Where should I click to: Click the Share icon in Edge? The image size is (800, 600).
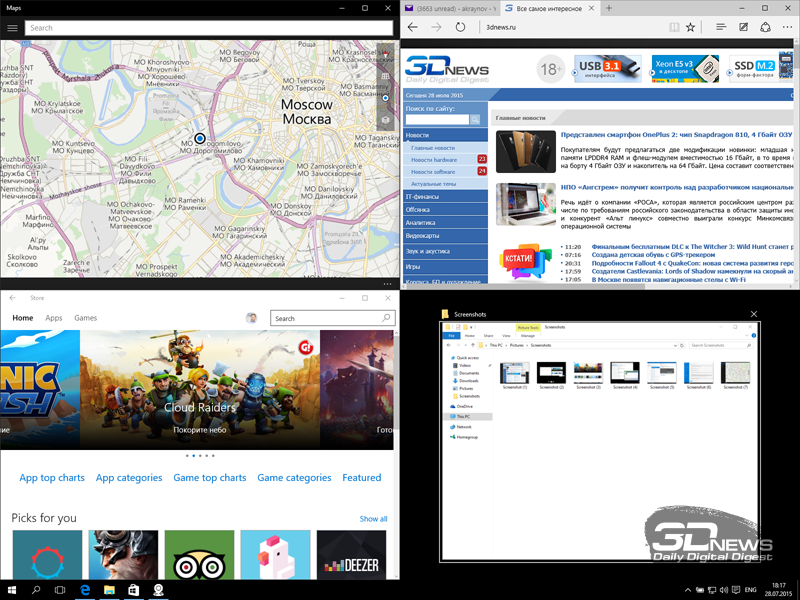click(x=765, y=27)
